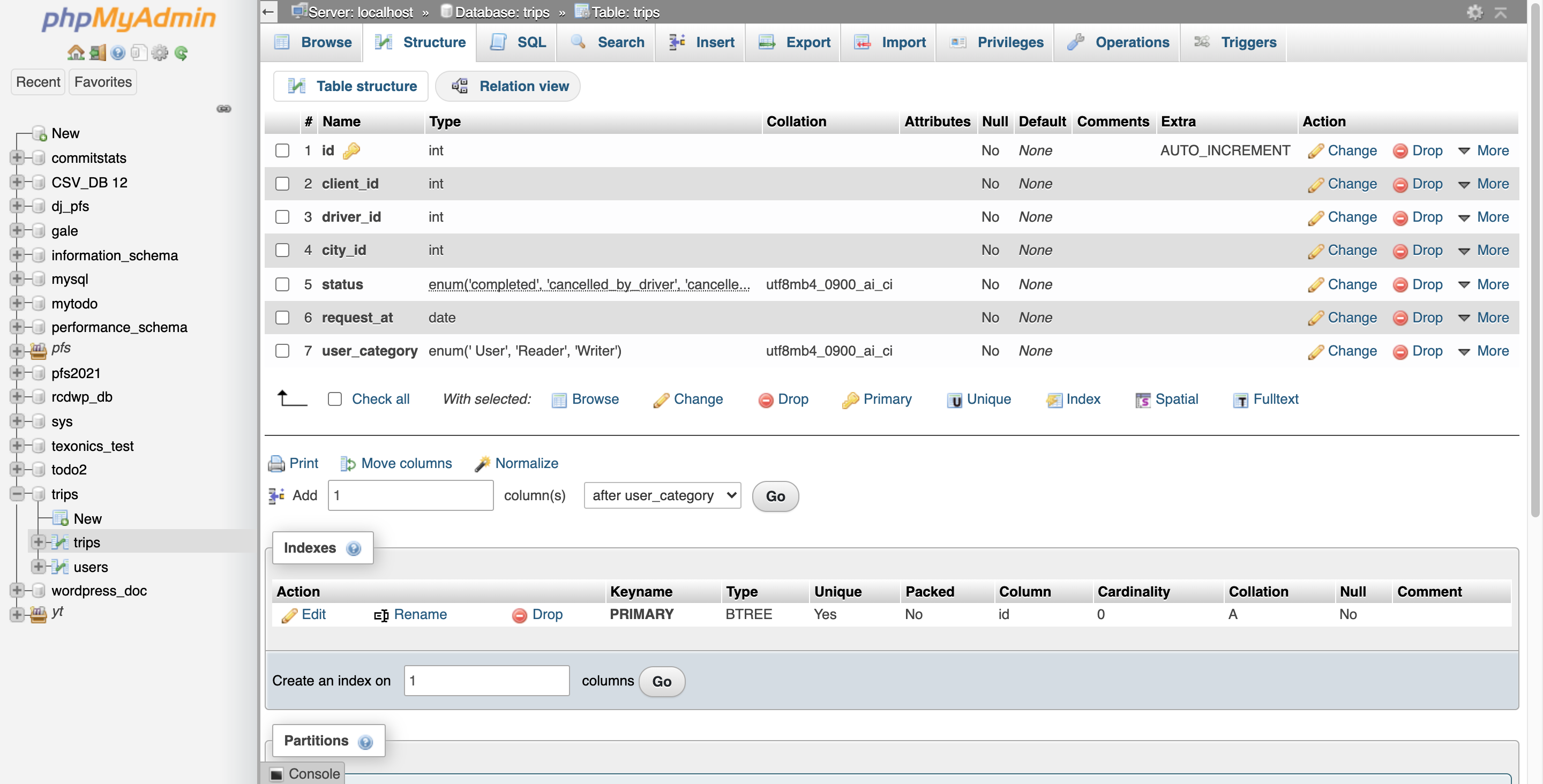
Task: Tick the status column checkbox
Action: coord(282,284)
